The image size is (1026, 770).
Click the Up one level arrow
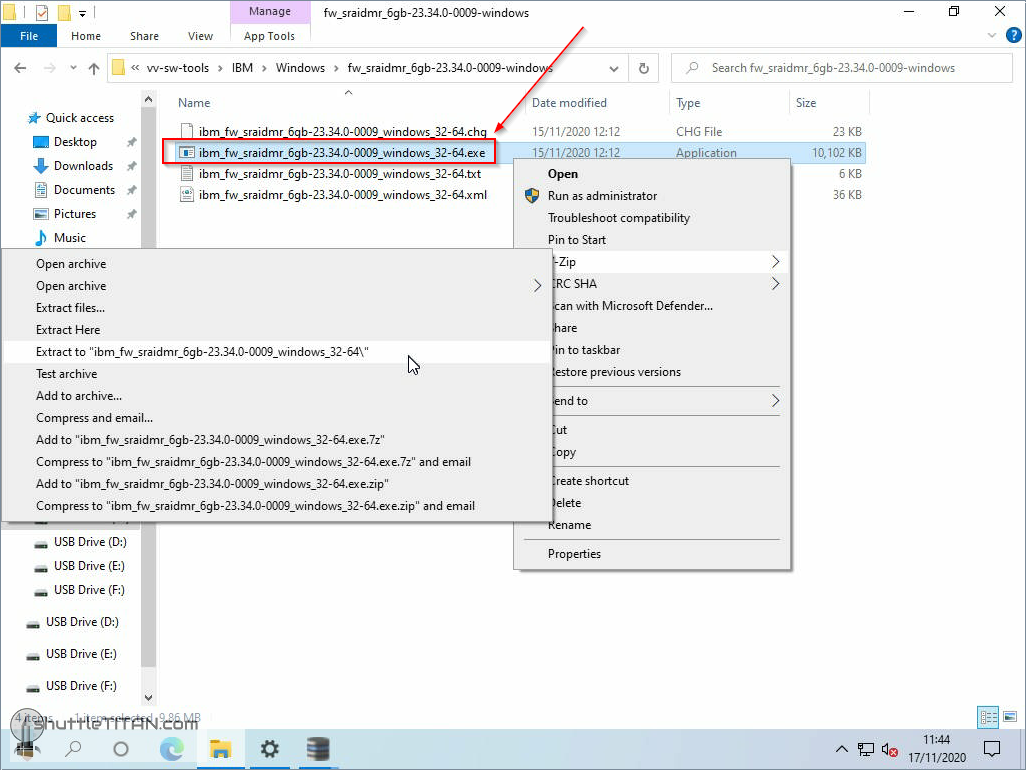coord(94,68)
